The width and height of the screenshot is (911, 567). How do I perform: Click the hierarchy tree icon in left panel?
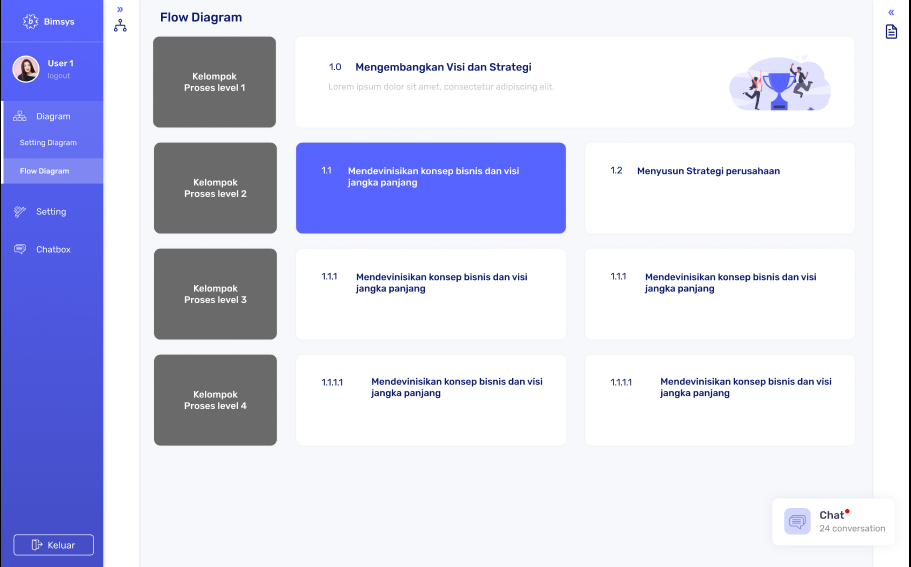pos(120,26)
